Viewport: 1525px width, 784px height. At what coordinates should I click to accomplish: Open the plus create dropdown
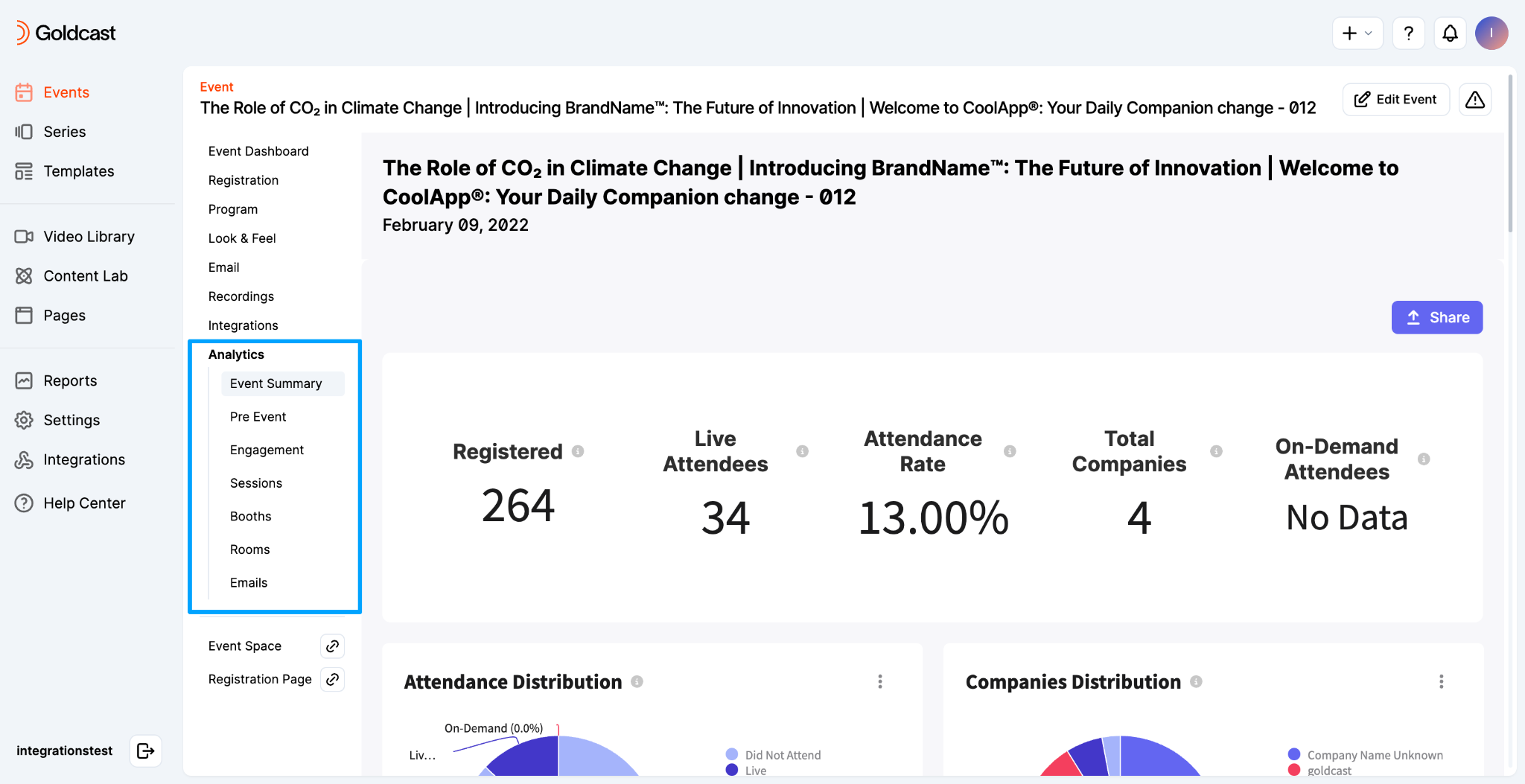1357,34
